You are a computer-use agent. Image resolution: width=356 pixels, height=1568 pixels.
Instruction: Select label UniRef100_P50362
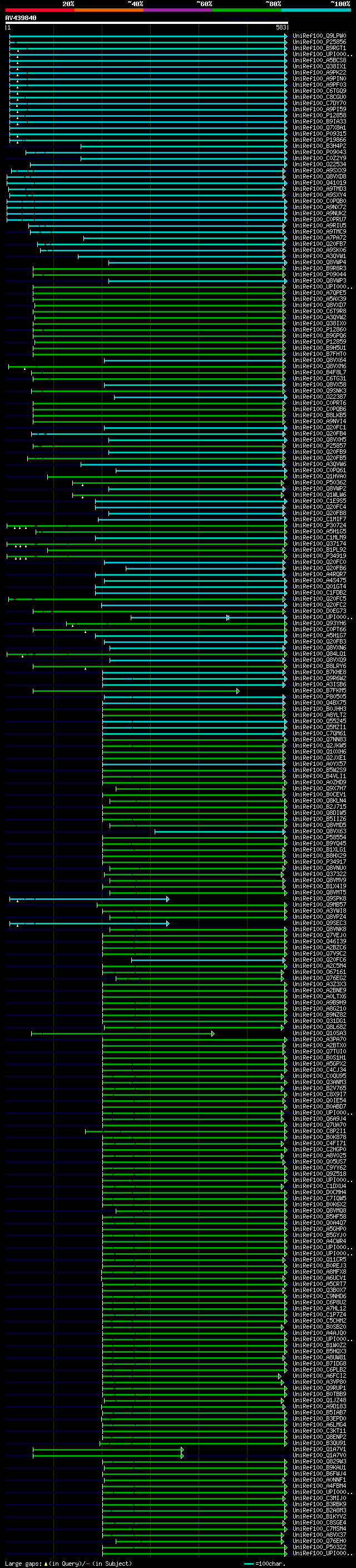tap(319, 483)
